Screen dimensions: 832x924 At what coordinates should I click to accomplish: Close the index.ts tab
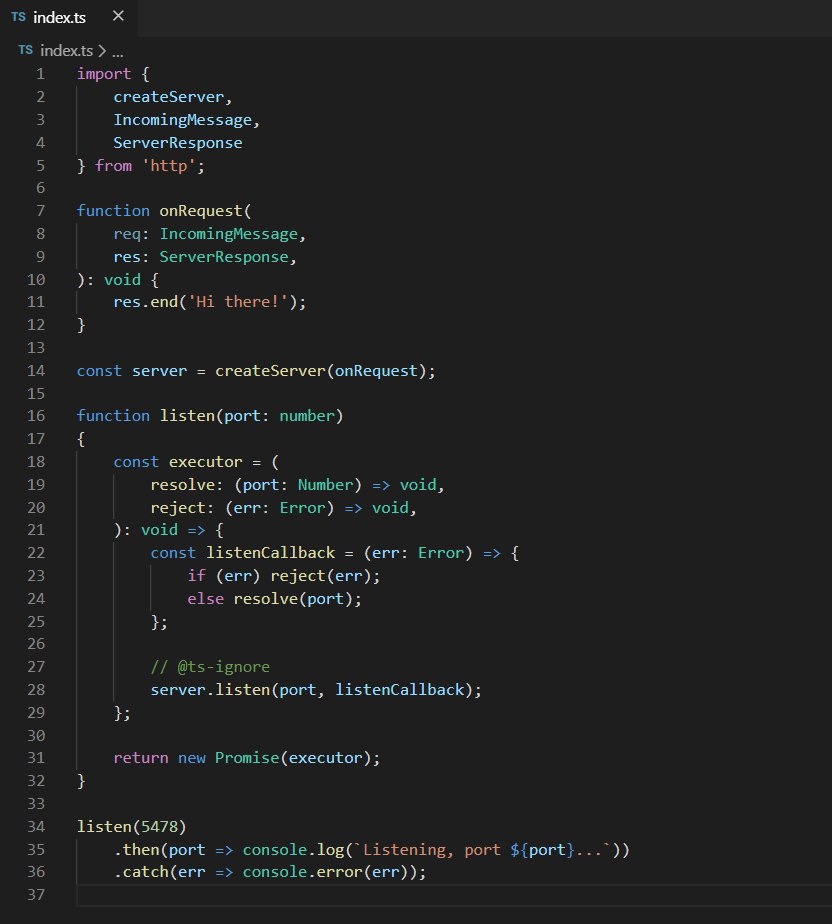118,16
